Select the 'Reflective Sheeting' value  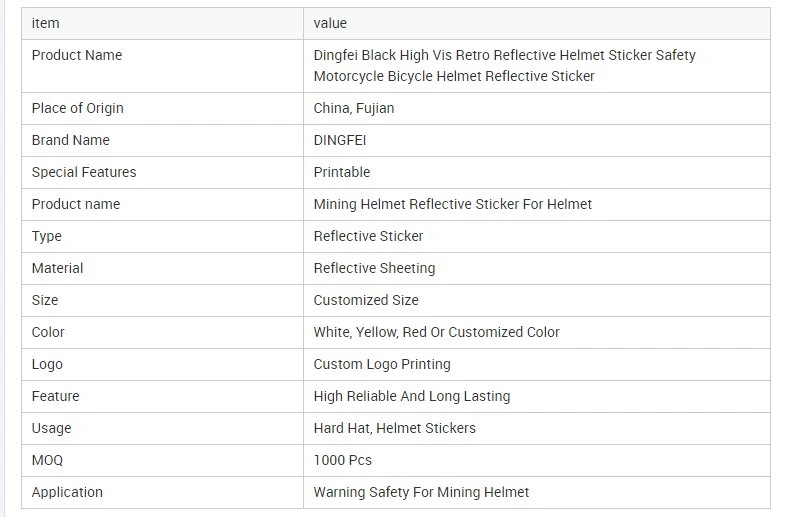[x=374, y=268]
